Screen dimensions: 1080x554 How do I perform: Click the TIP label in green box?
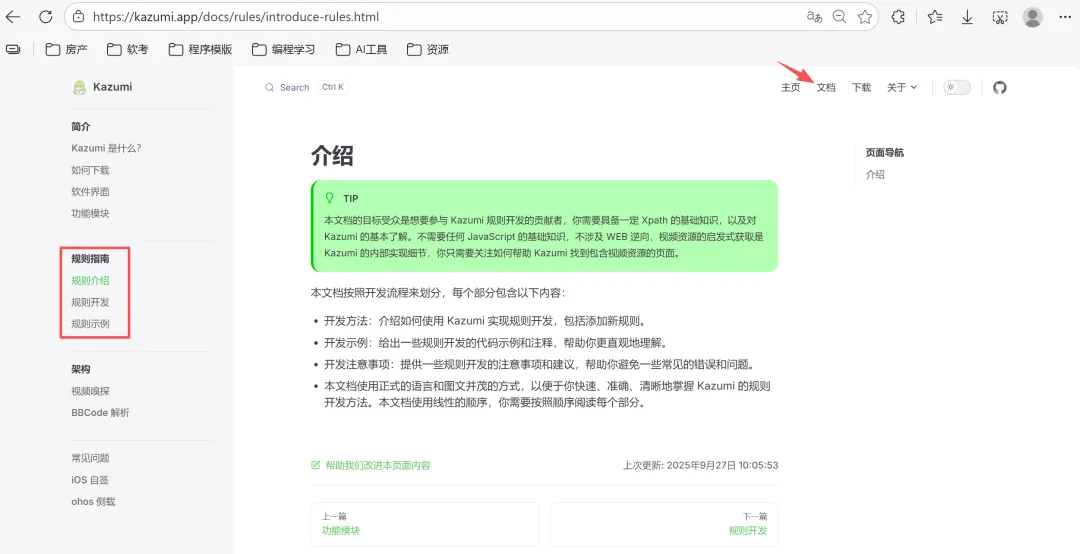(351, 198)
